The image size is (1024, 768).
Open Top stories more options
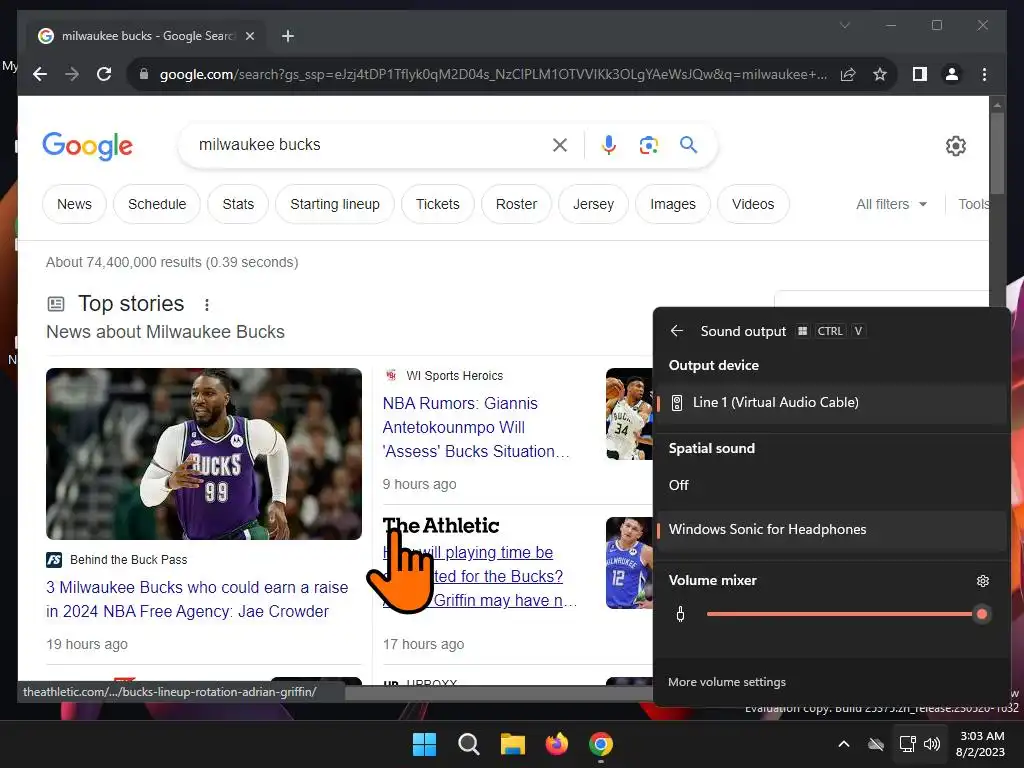(x=206, y=305)
